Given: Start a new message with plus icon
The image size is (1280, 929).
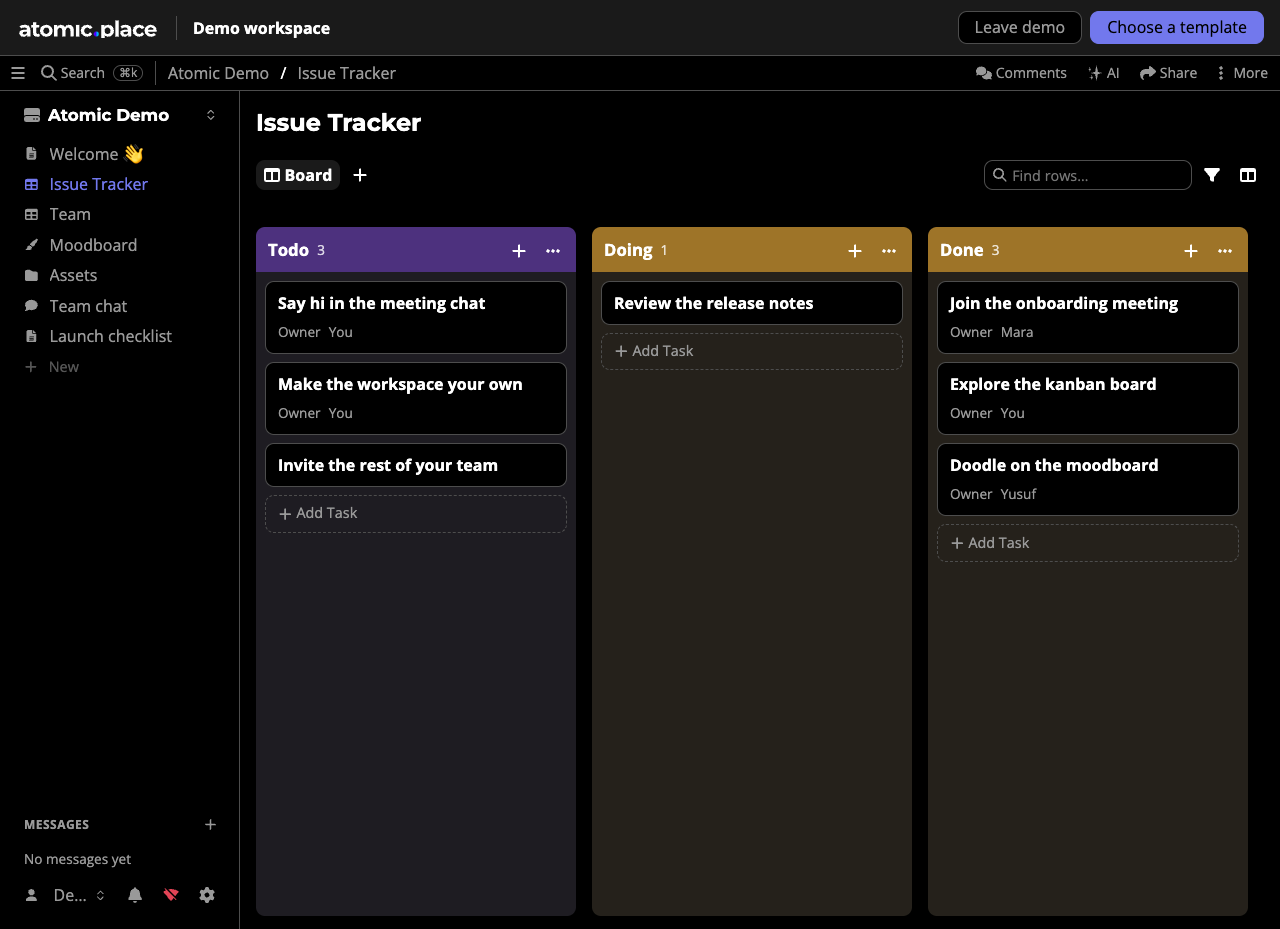Looking at the screenshot, I should click(210, 825).
